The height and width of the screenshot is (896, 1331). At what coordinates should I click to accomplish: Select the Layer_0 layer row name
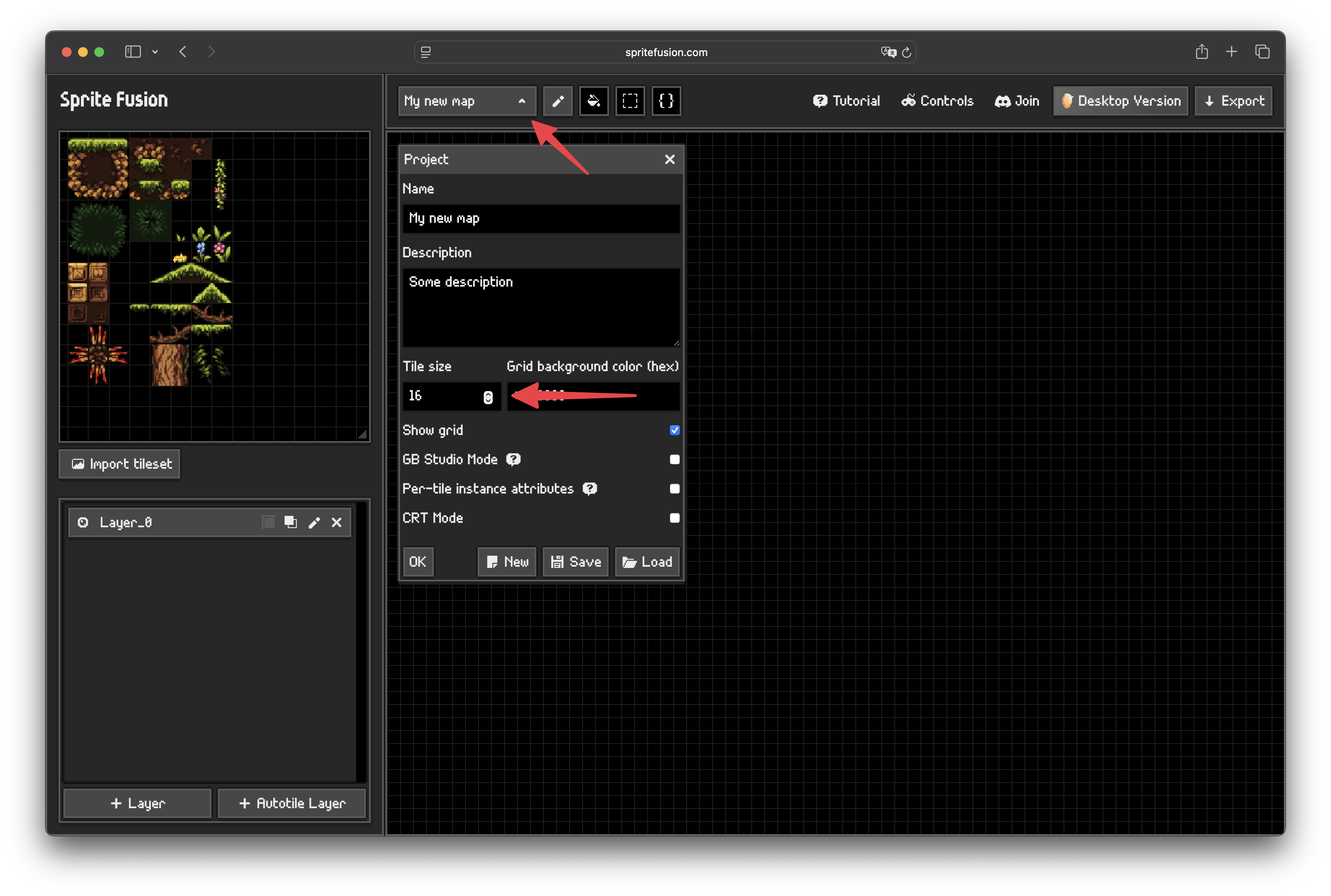[x=126, y=522]
